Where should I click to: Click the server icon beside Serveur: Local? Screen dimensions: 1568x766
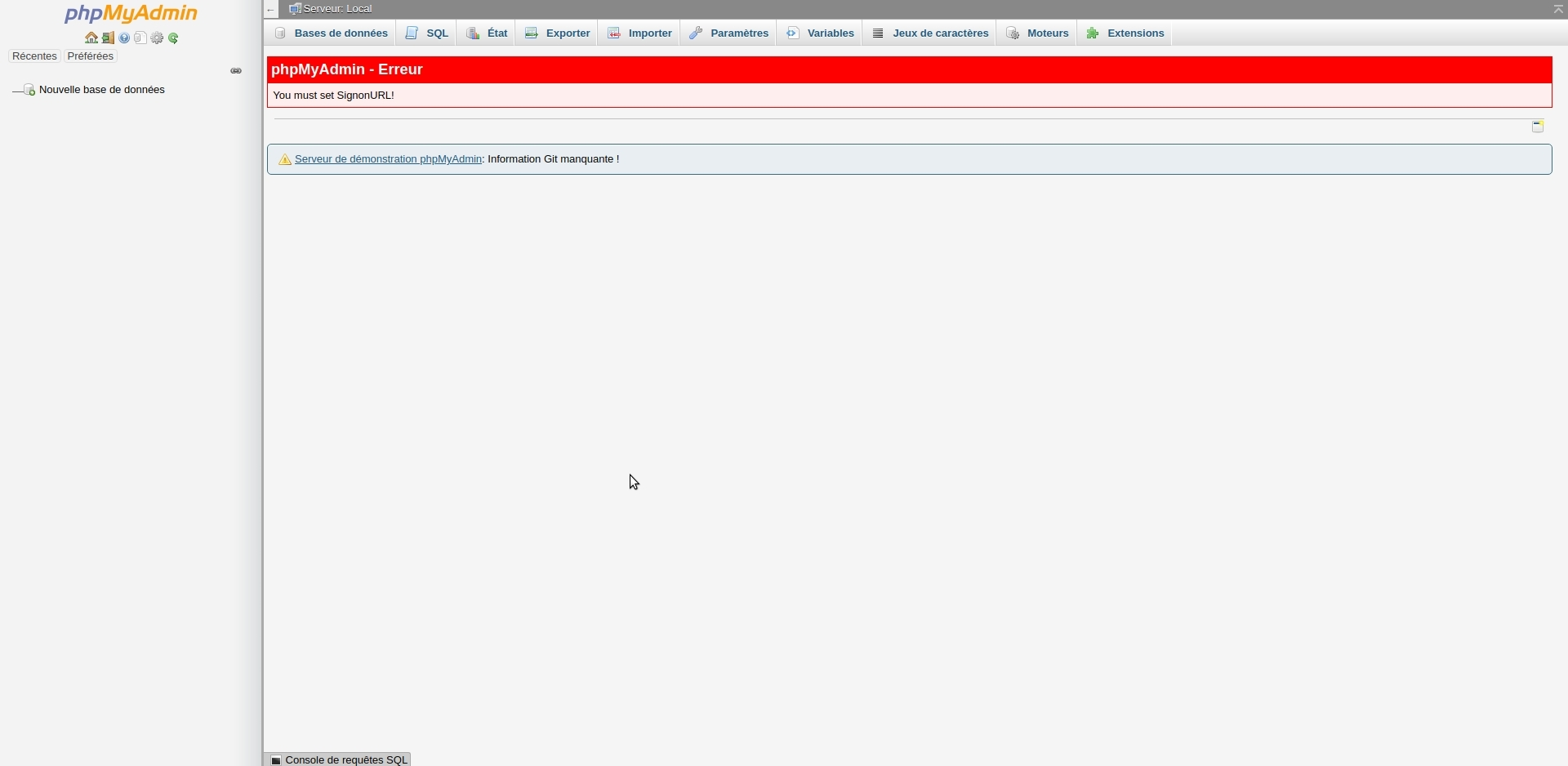295,9
